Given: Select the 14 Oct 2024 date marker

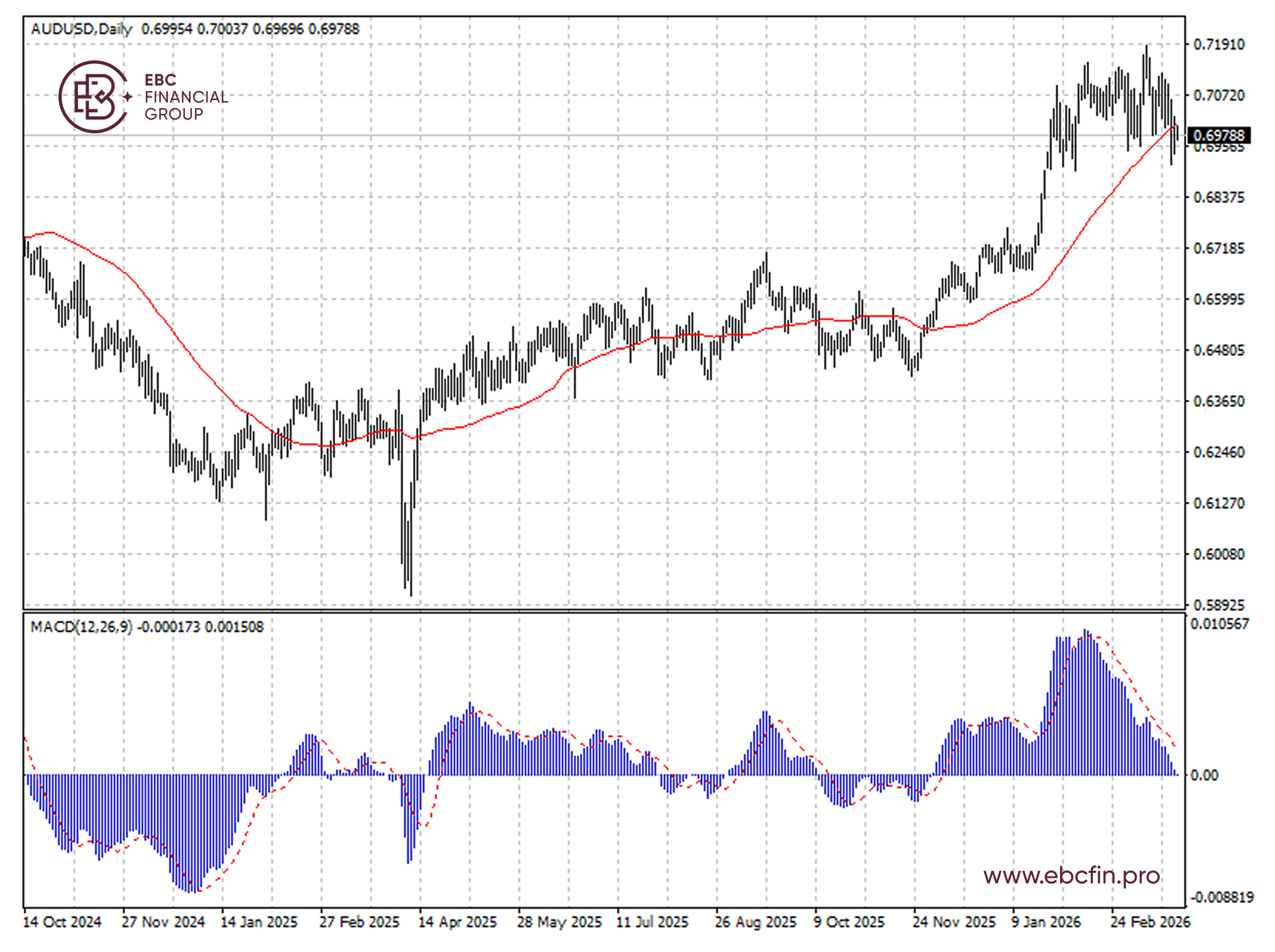Looking at the screenshot, I should pyautogui.click(x=62, y=922).
